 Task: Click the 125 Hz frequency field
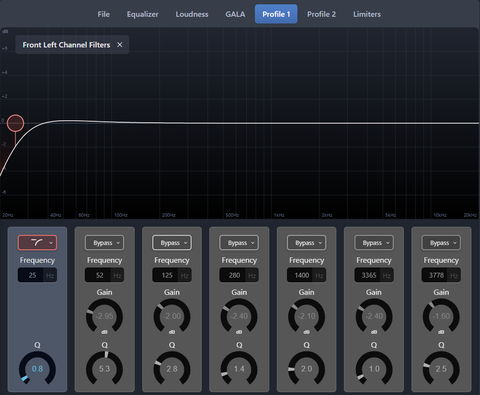coord(172,275)
